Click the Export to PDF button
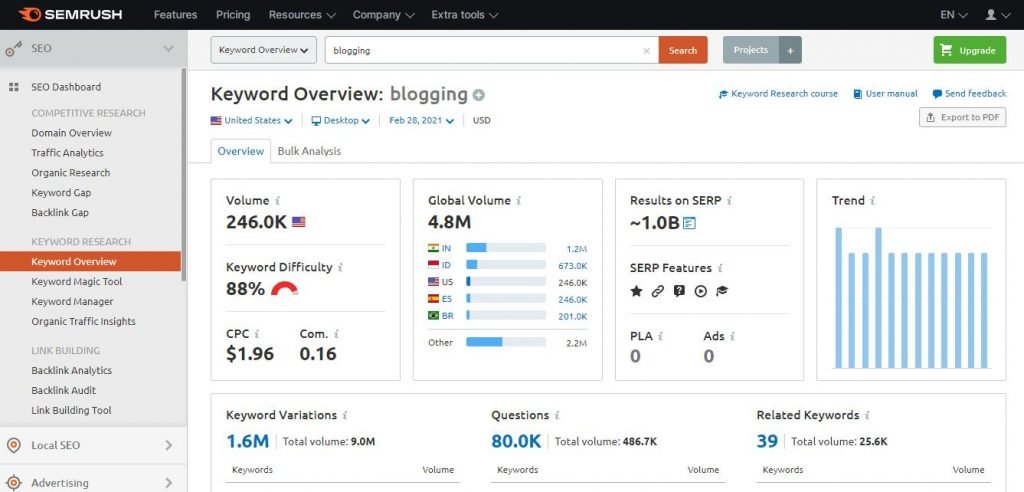This screenshot has height=492, width=1024. tap(963, 118)
